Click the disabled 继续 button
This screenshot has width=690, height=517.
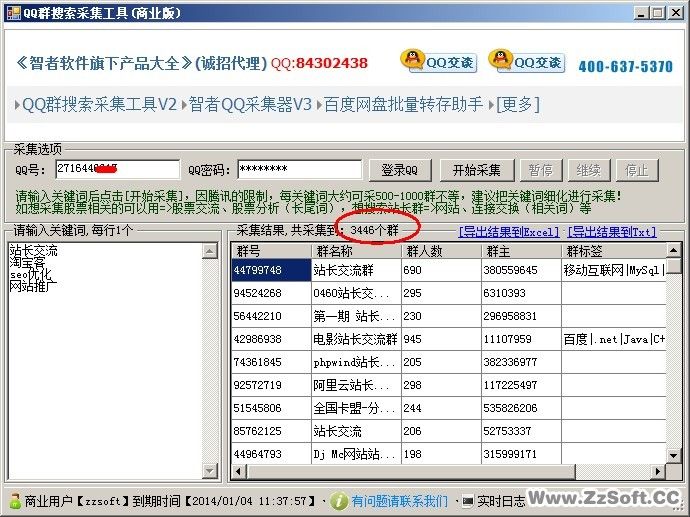(x=588, y=170)
